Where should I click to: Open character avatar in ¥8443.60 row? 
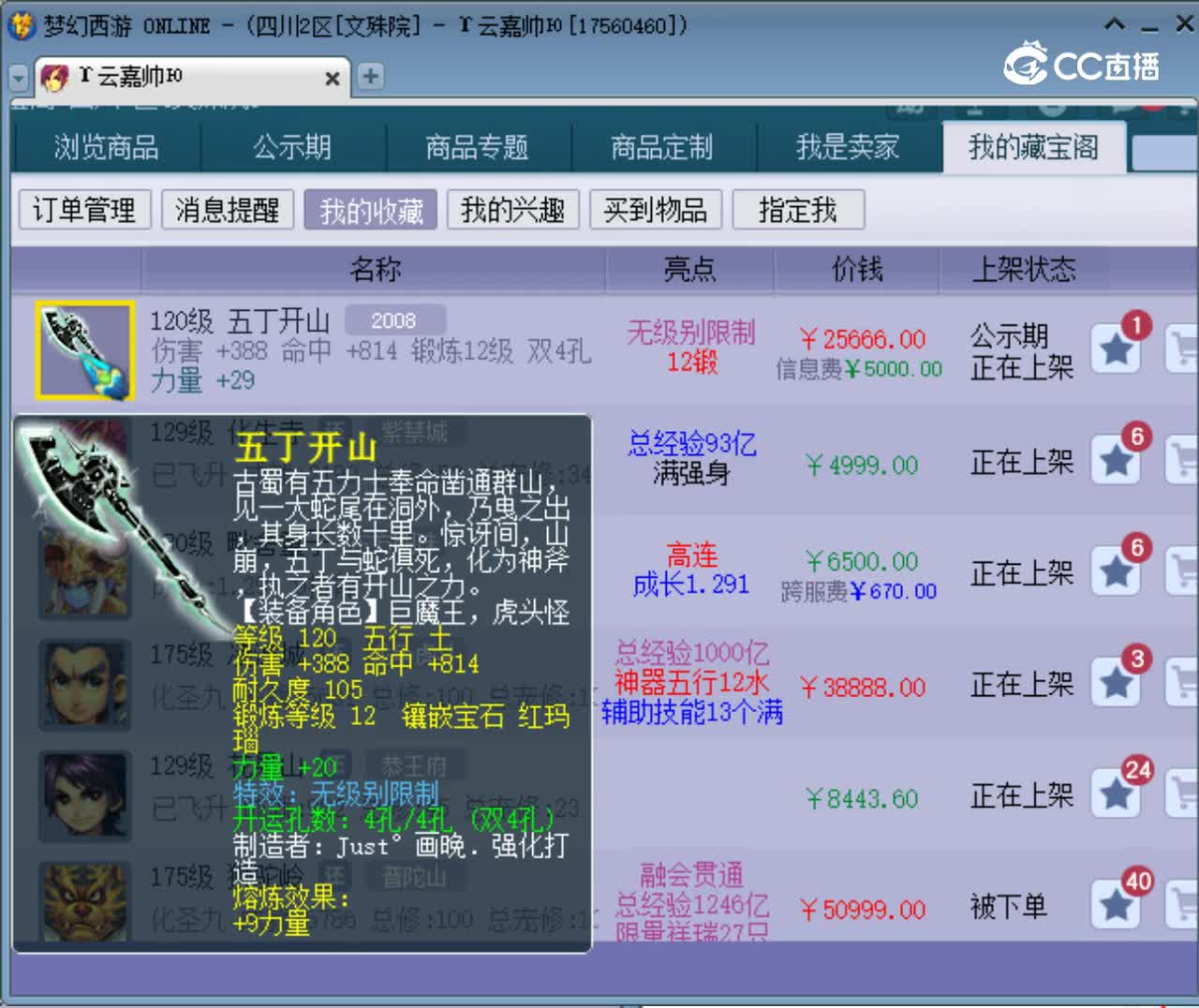(x=84, y=796)
